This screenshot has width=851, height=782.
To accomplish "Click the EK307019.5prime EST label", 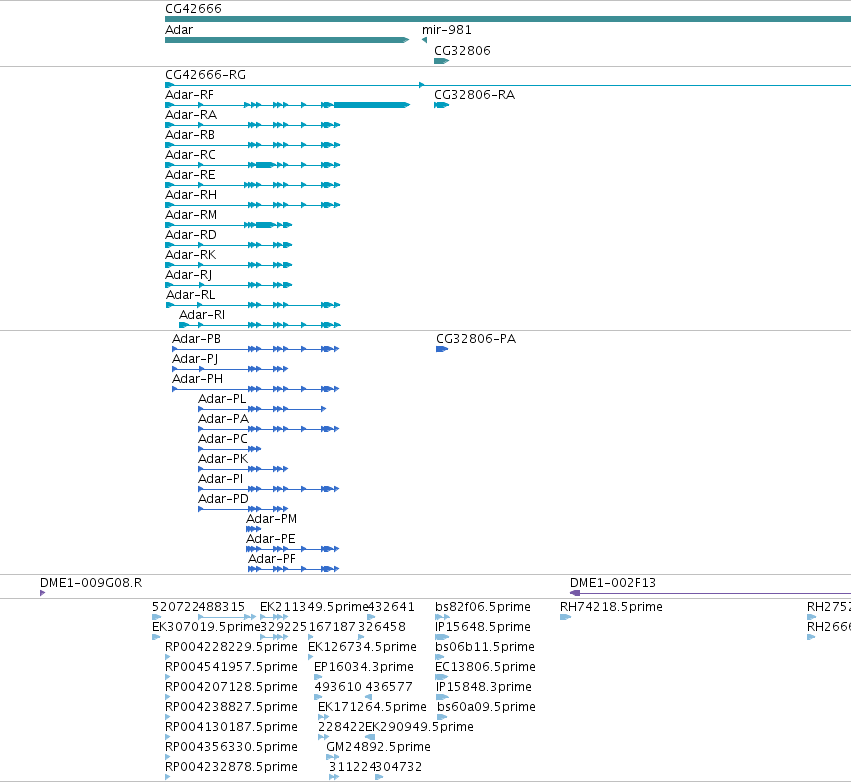I will tap(206, 627).
